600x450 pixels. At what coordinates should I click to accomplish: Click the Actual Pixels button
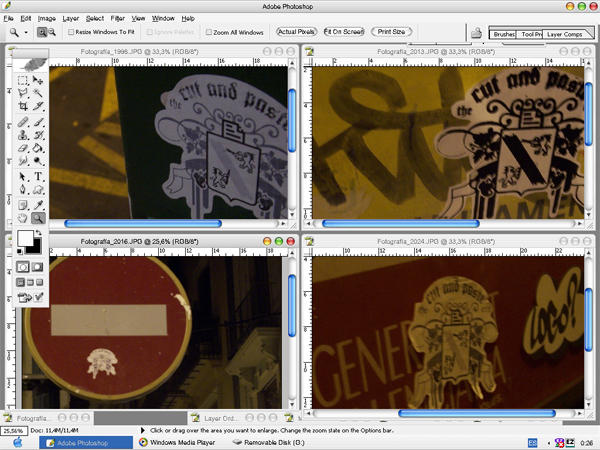[x=296, y=32]
